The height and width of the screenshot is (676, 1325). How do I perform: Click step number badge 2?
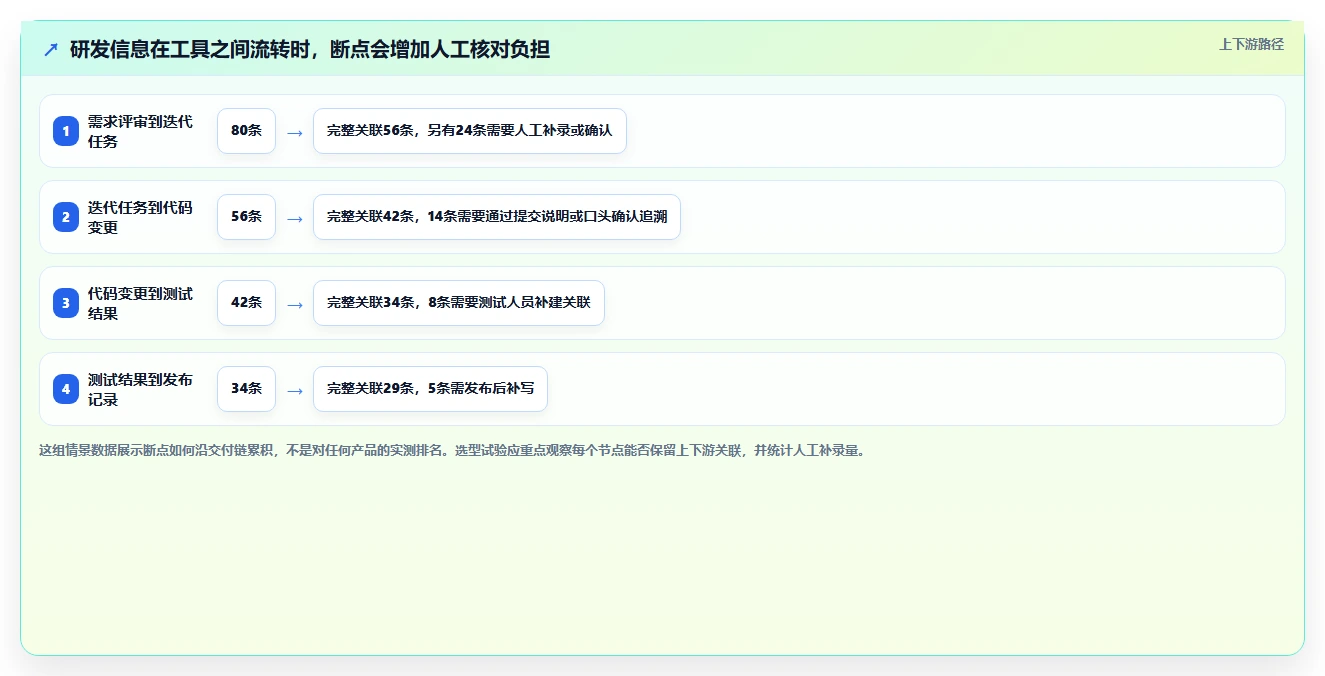pyautogui.click(x=66, y=217)
